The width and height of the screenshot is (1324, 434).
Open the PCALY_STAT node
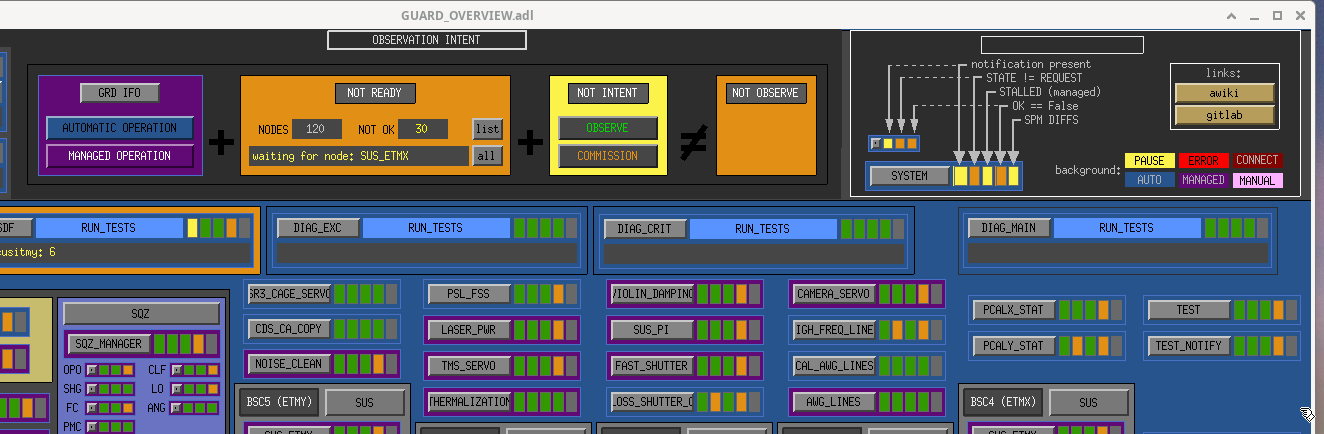[x=1013, y=346]
